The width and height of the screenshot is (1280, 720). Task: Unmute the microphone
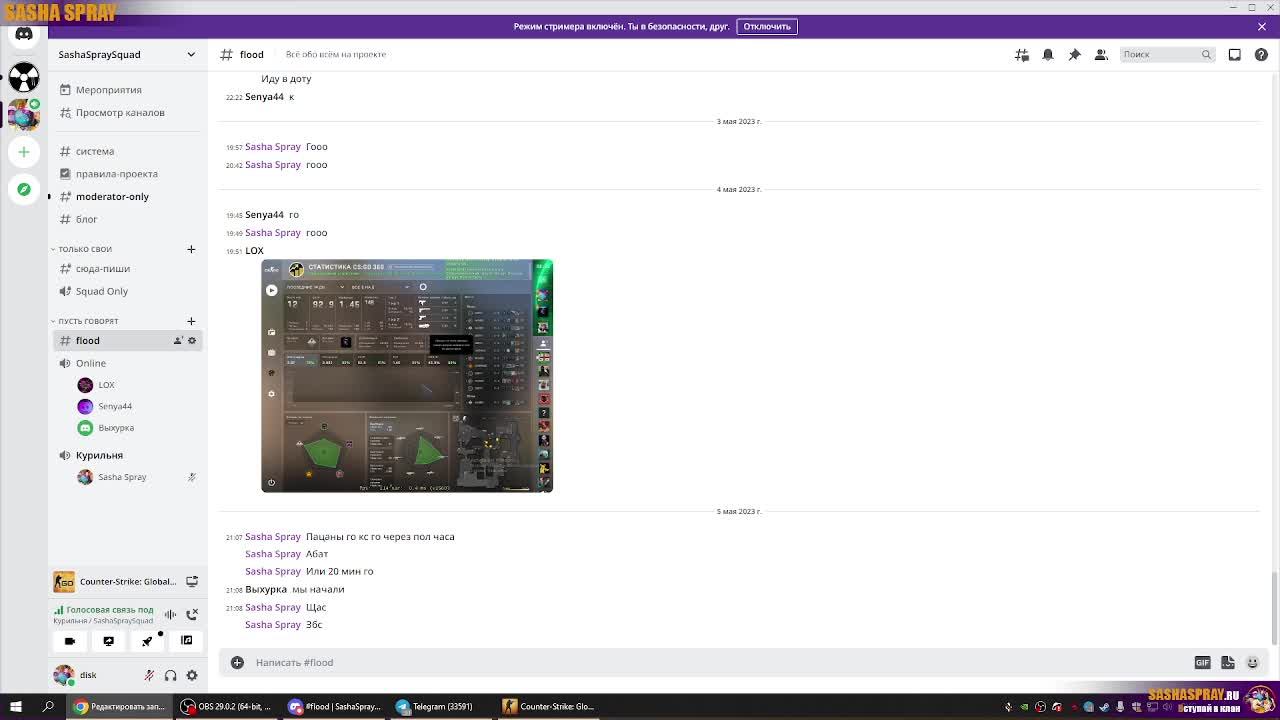(x=149, y=675)
